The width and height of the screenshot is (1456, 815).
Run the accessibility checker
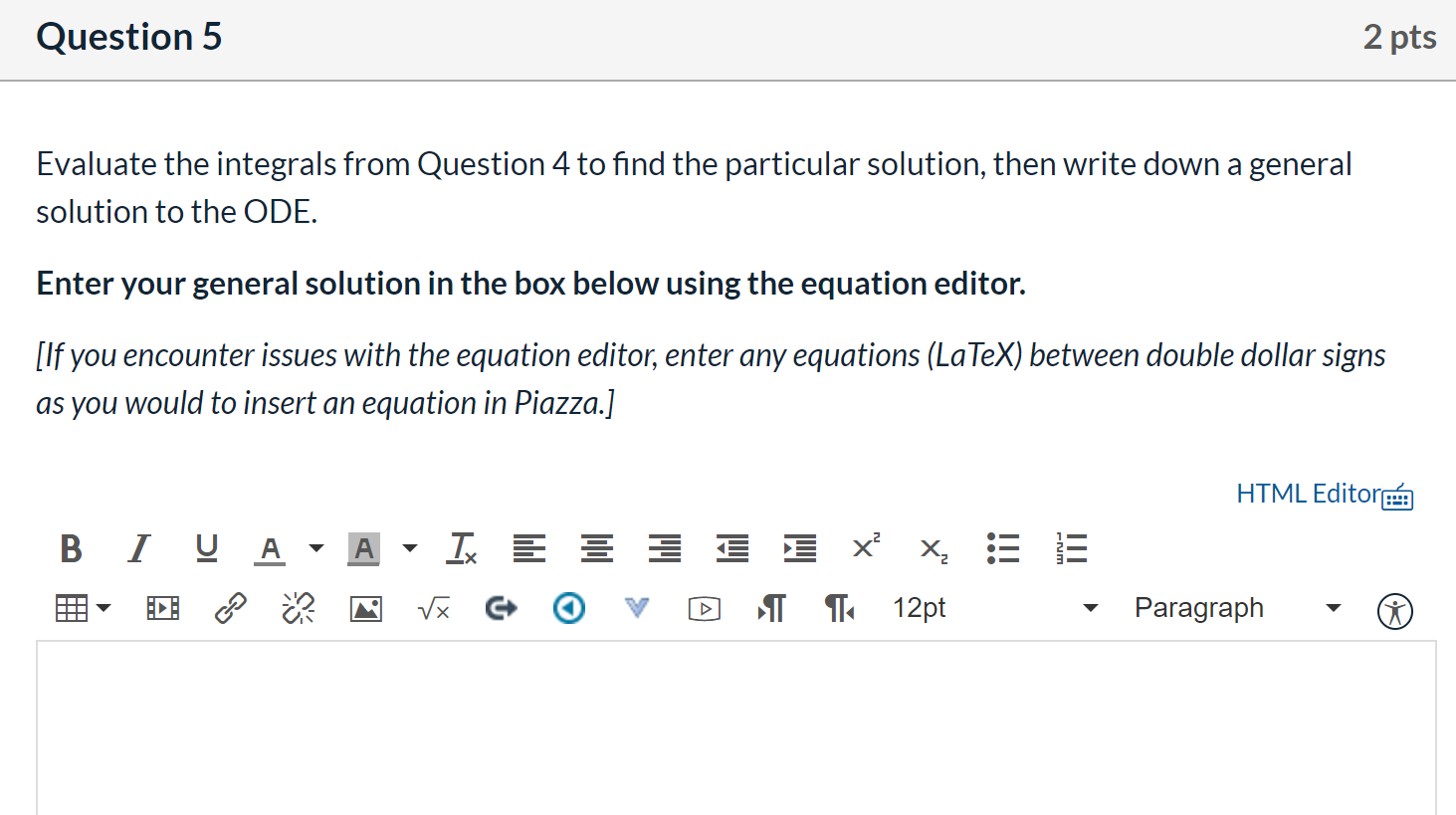(1394, 611)
